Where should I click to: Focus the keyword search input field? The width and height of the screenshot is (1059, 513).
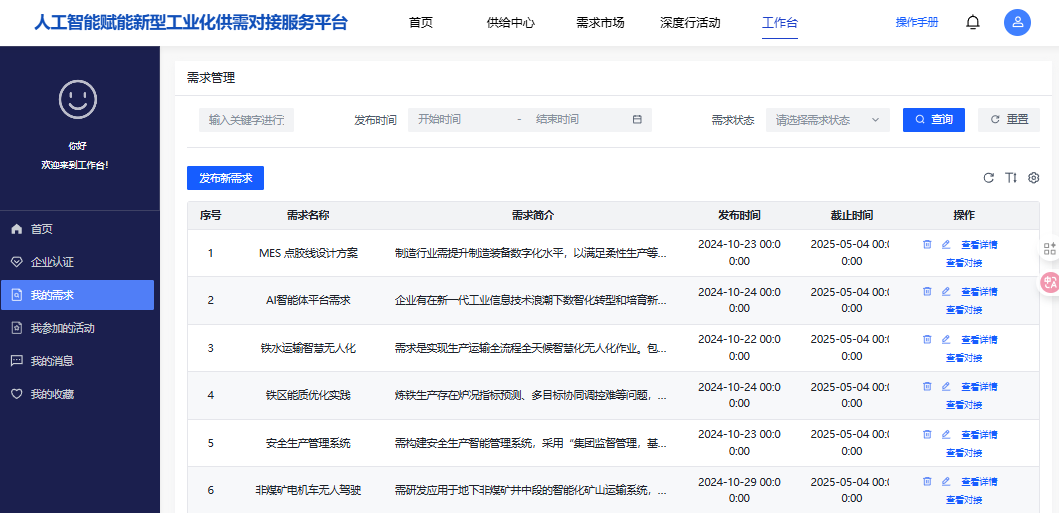pyautogui.click(x=247, y=119)
